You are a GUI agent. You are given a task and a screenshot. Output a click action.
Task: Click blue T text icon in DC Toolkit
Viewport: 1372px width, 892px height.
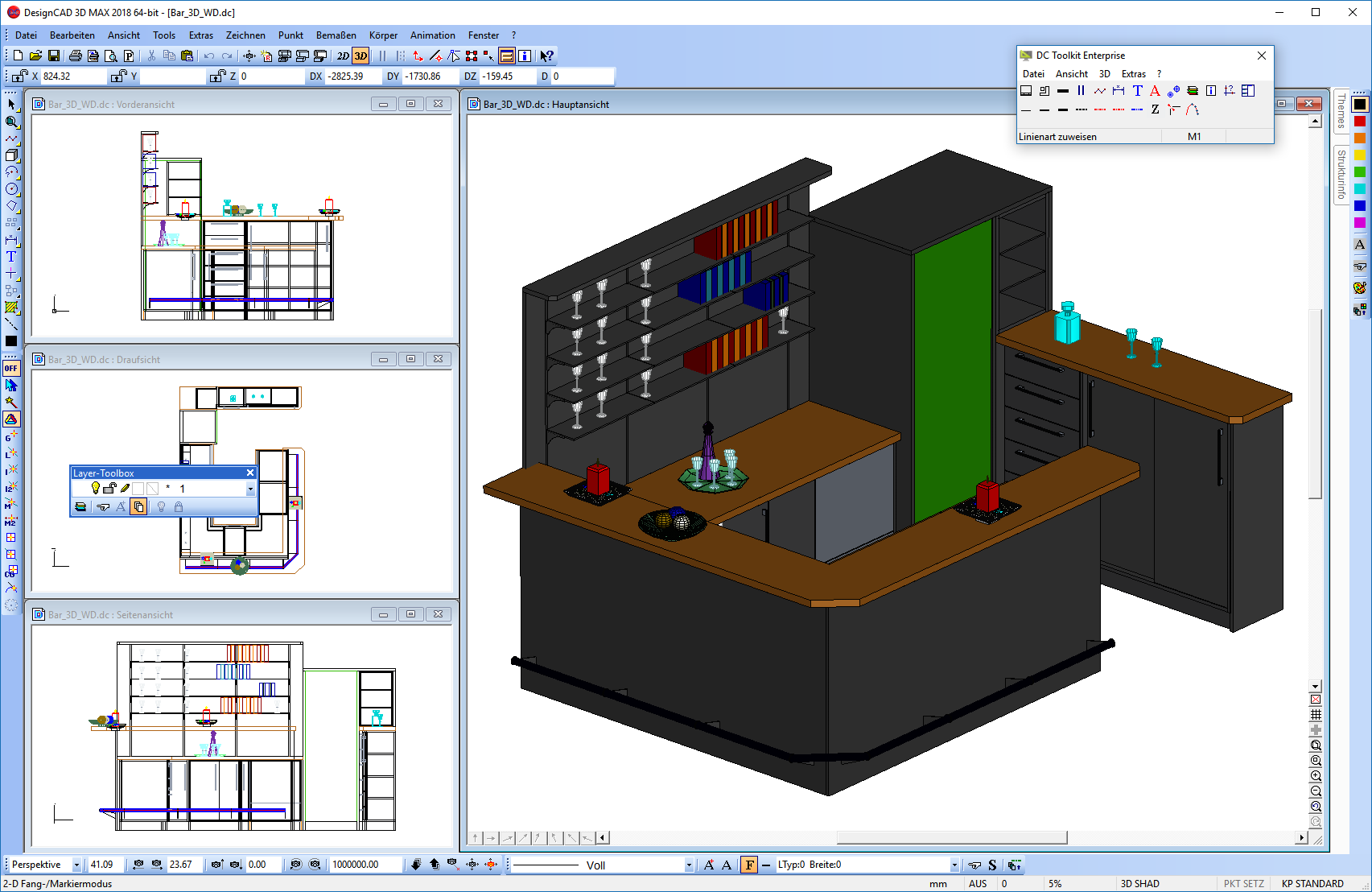pyautogui.click(x=1137, y=91)
